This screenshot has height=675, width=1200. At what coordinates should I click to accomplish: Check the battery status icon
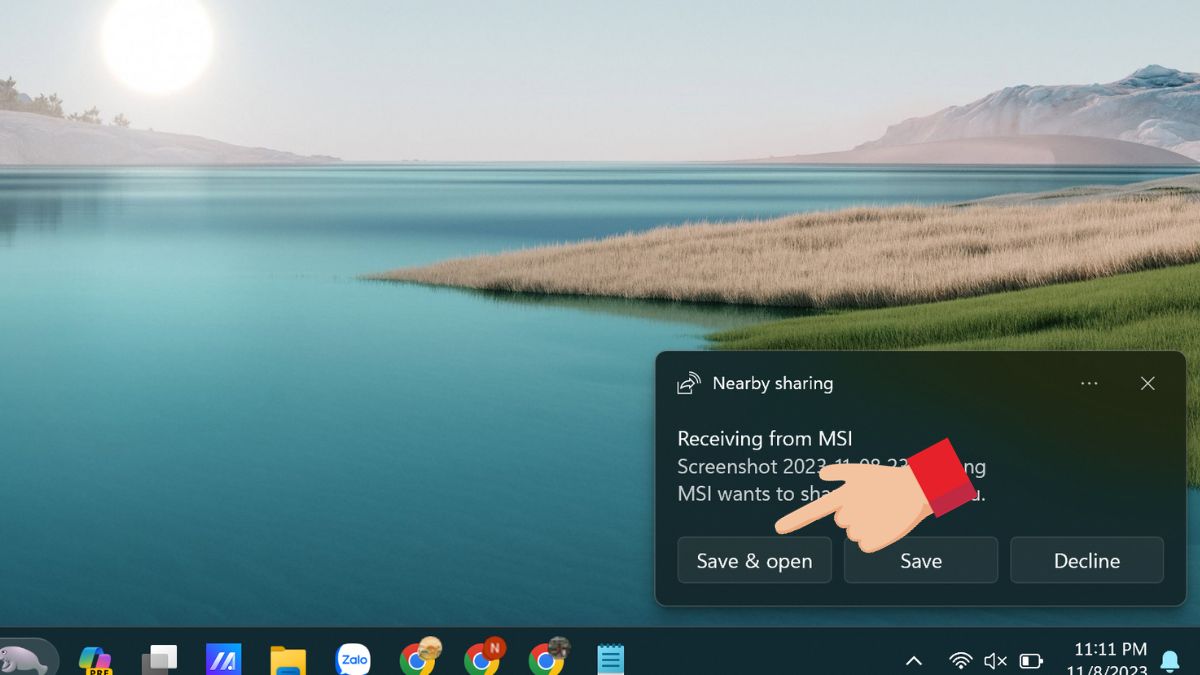[x=1030, y=661]
